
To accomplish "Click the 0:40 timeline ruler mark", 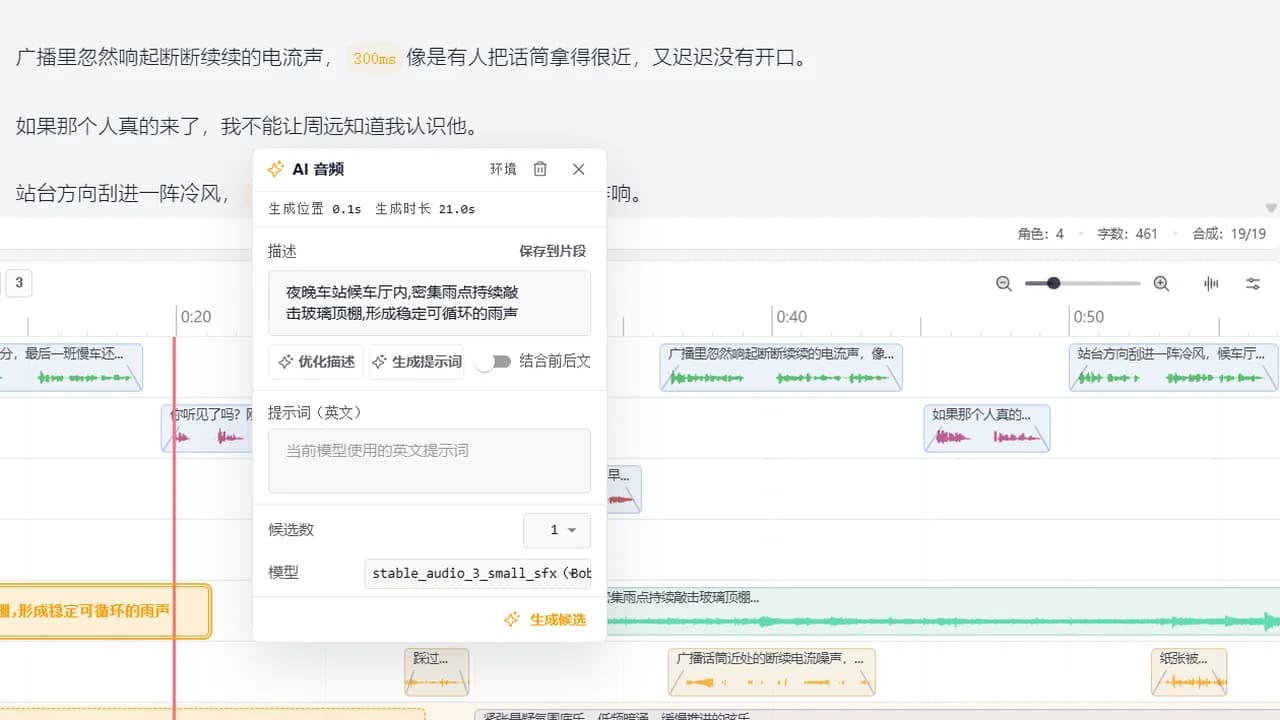I will [791, 317].
